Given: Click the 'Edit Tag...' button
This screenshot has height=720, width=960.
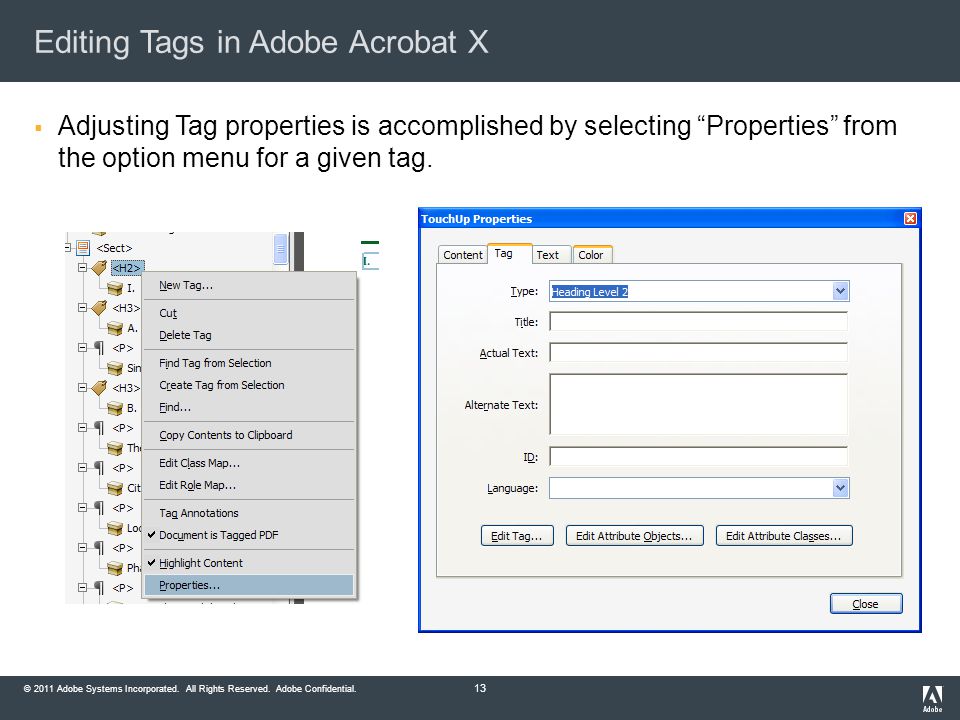Looking at the screenshot, I should point(517,536).
